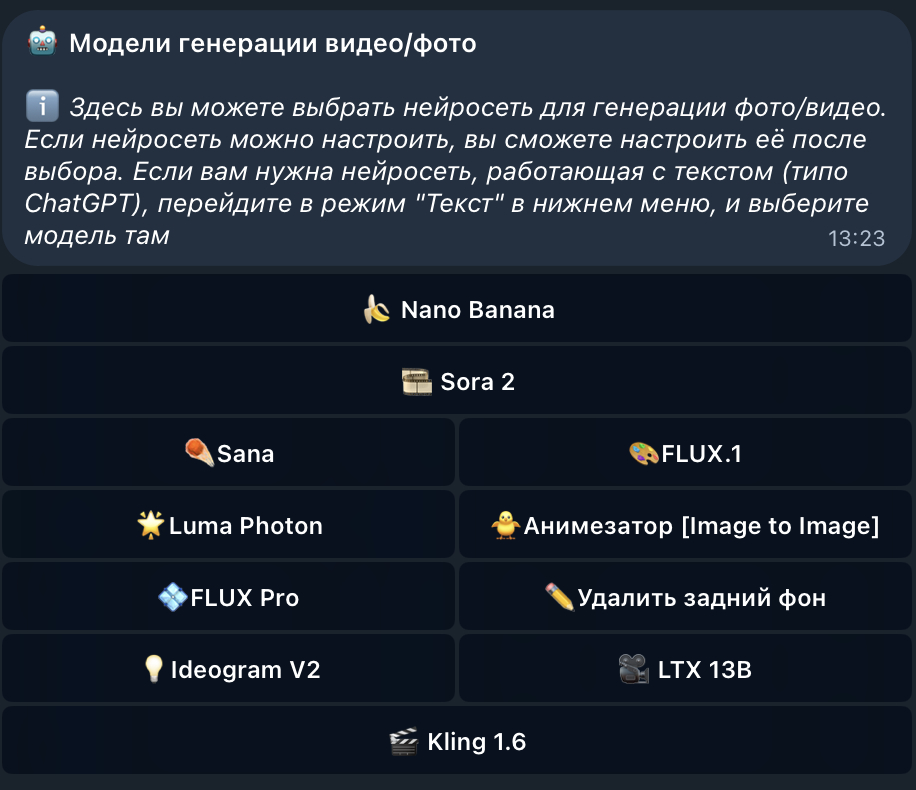The height and width of the screenshot is (790, 916).
Task: Click the blue diamond FLUX Pro icon
Action: (173, 598)
